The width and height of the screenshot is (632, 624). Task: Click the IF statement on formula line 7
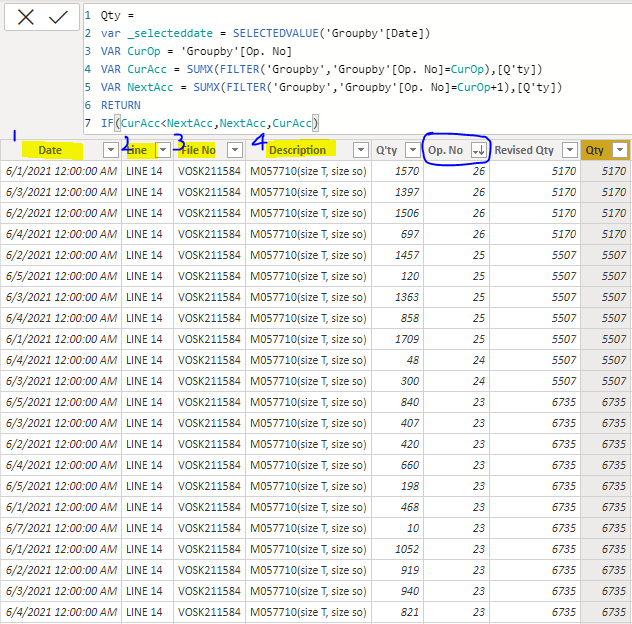210,123
